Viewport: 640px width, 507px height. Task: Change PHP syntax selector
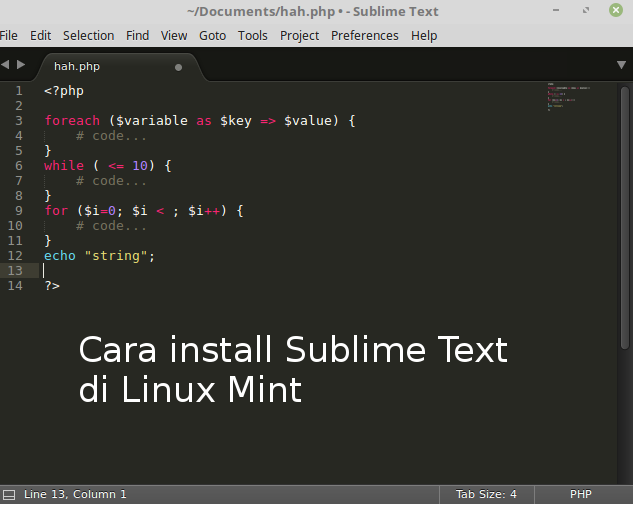tap(580, 494)
